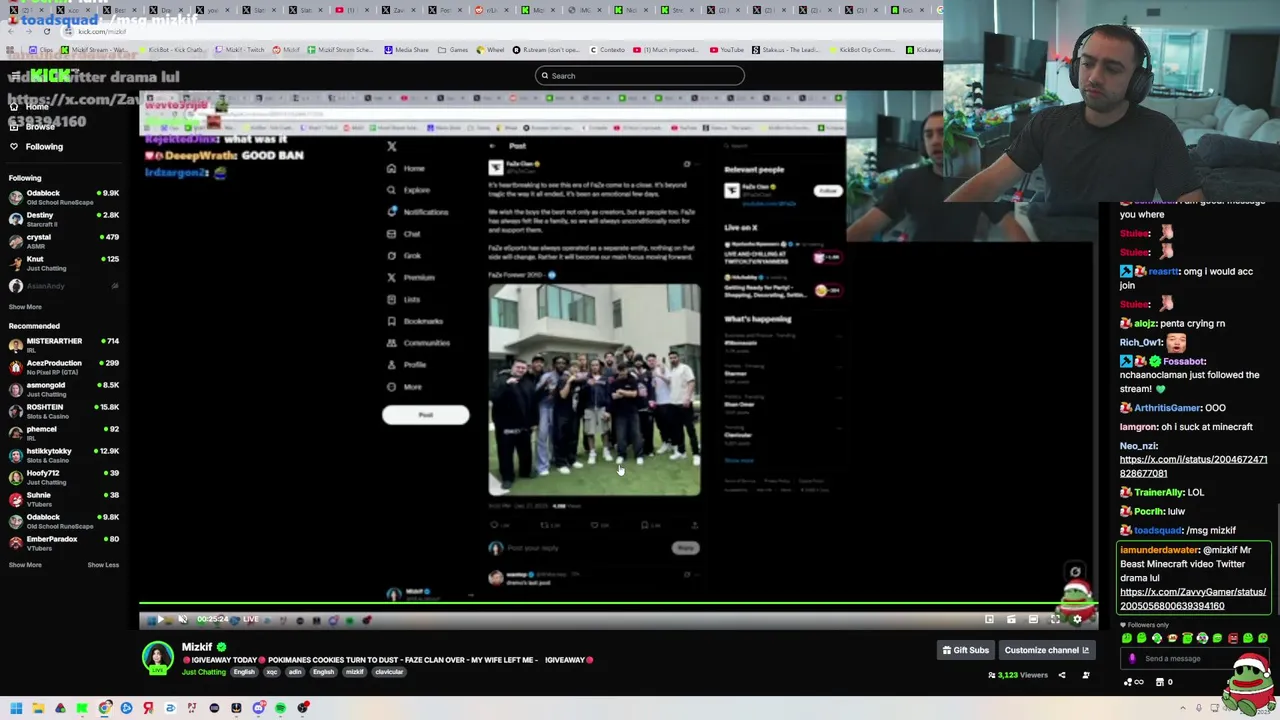
Task: Open YouTube bookmark
Action: [x=727, y=50]
